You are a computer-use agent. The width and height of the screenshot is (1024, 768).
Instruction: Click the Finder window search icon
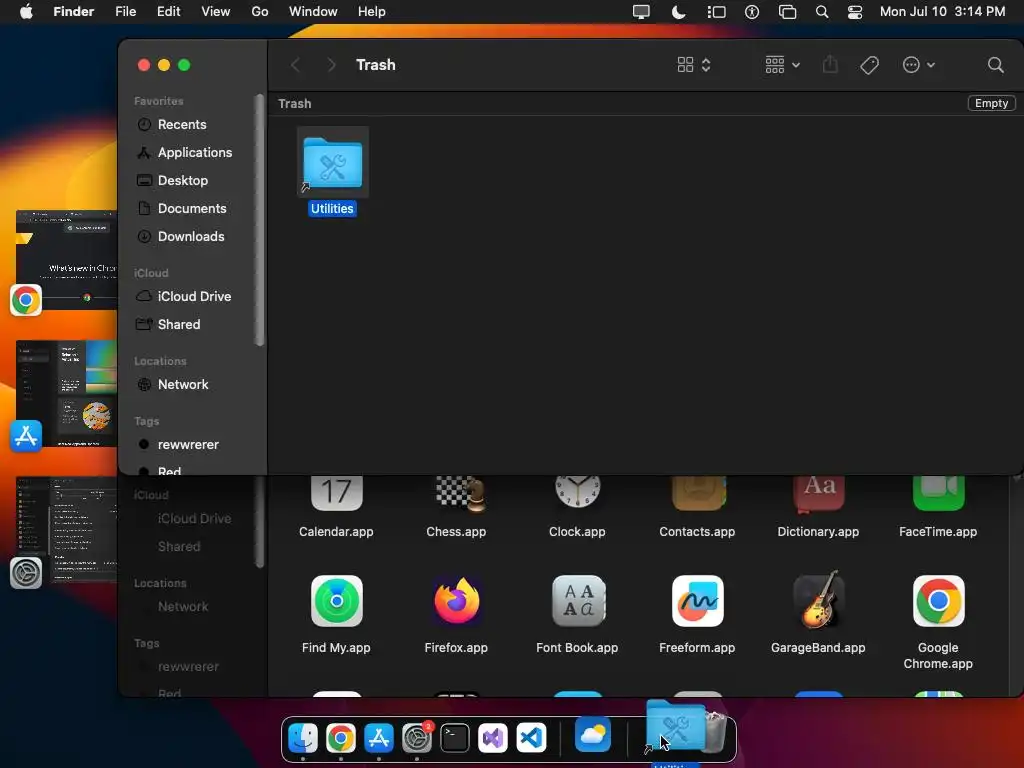coord(995,65)
